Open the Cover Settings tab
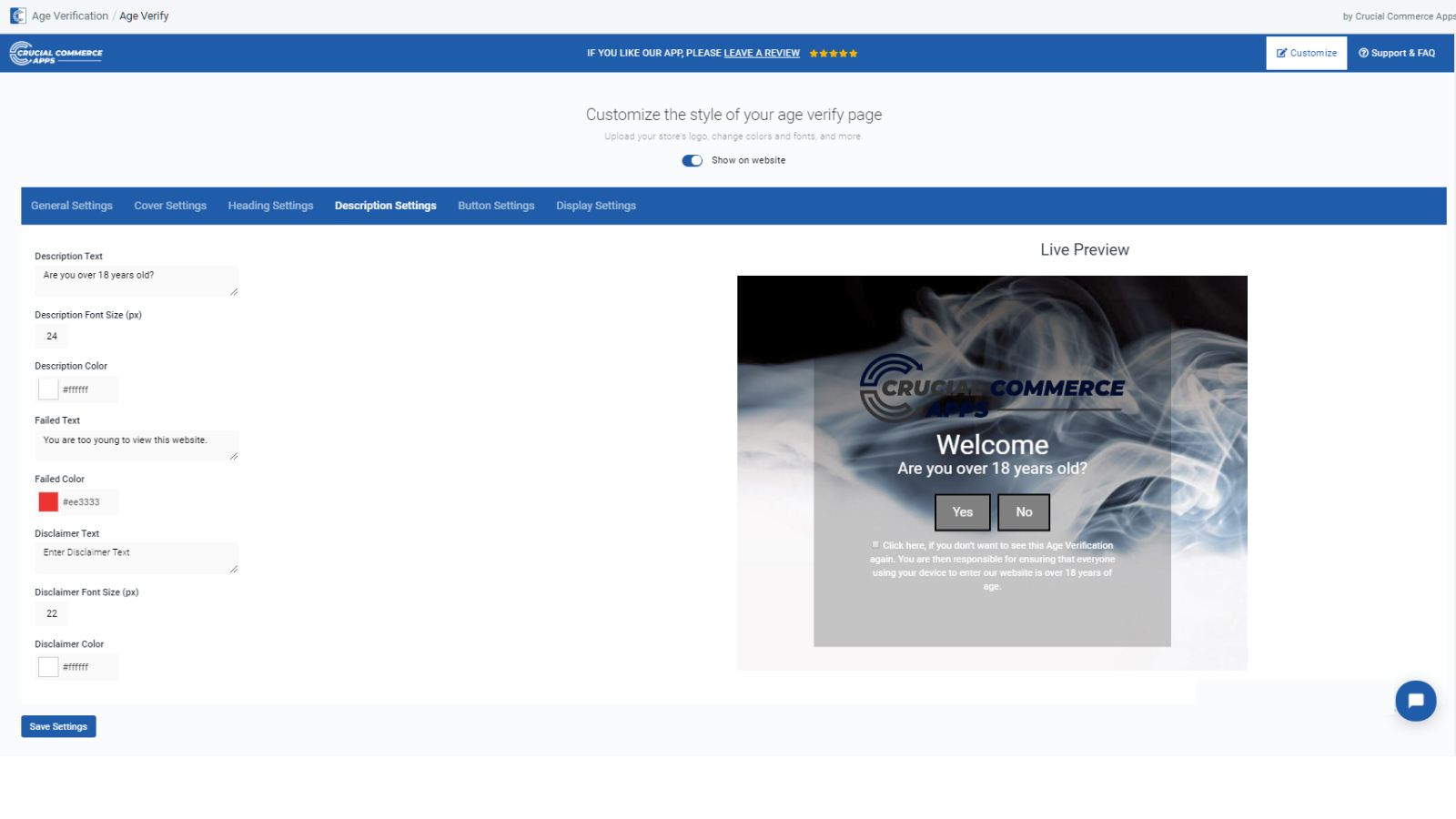 click(x=170, y=206)
